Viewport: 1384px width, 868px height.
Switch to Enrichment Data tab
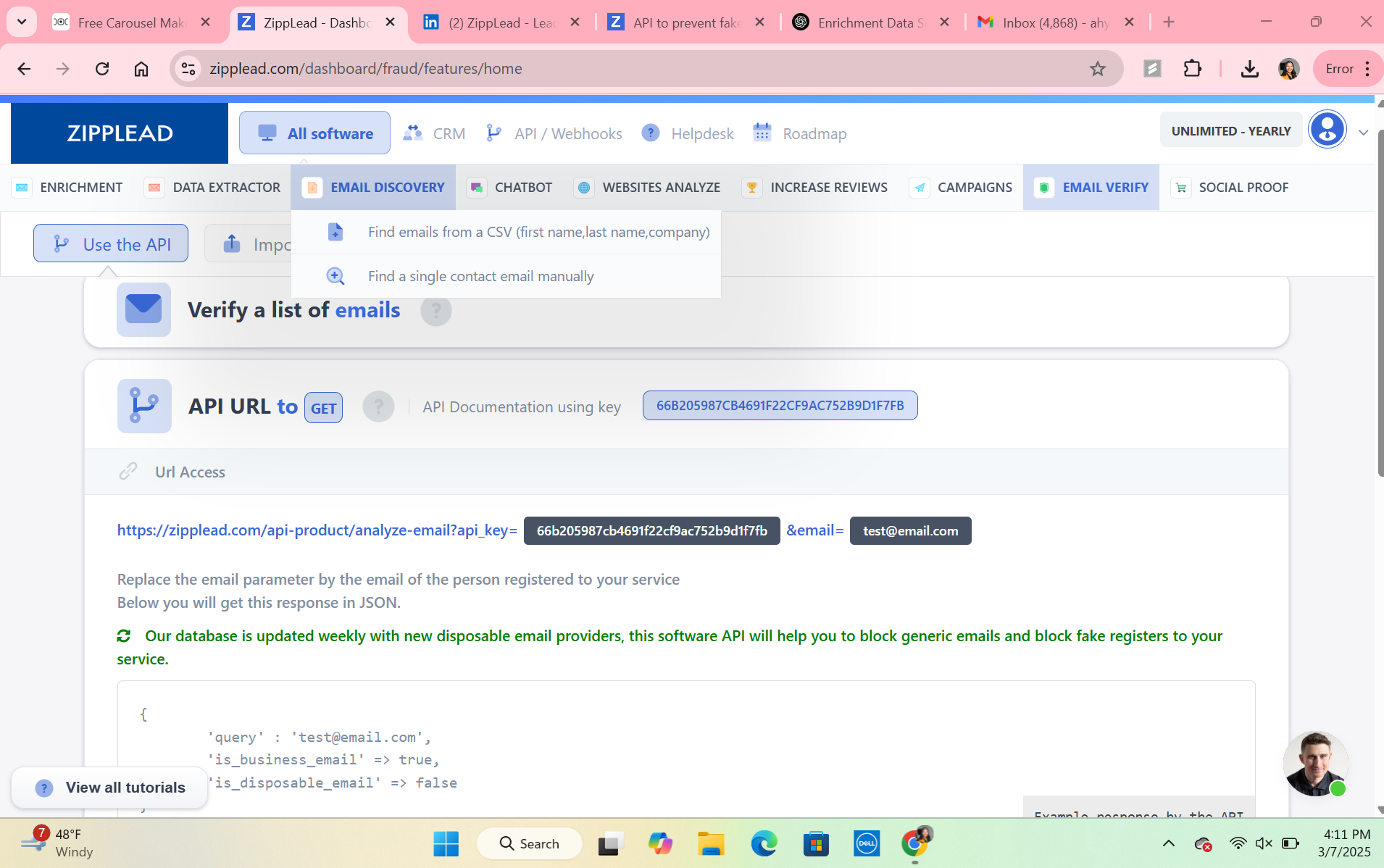click(x=871, y=22)
